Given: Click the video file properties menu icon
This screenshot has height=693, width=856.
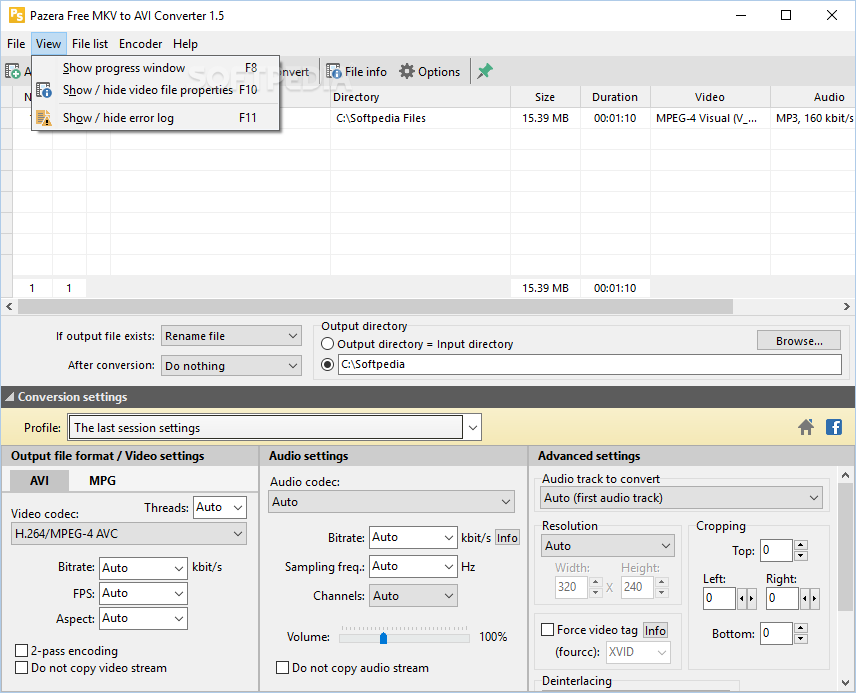Looking at the screenshot, I should [44, 90].
